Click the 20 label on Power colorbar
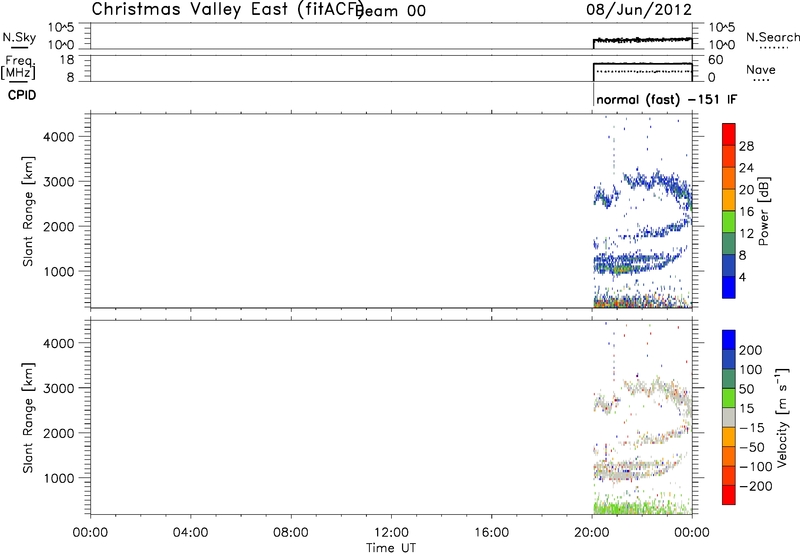800x554 pixels. pyautogui.click(x=746, y=190)
